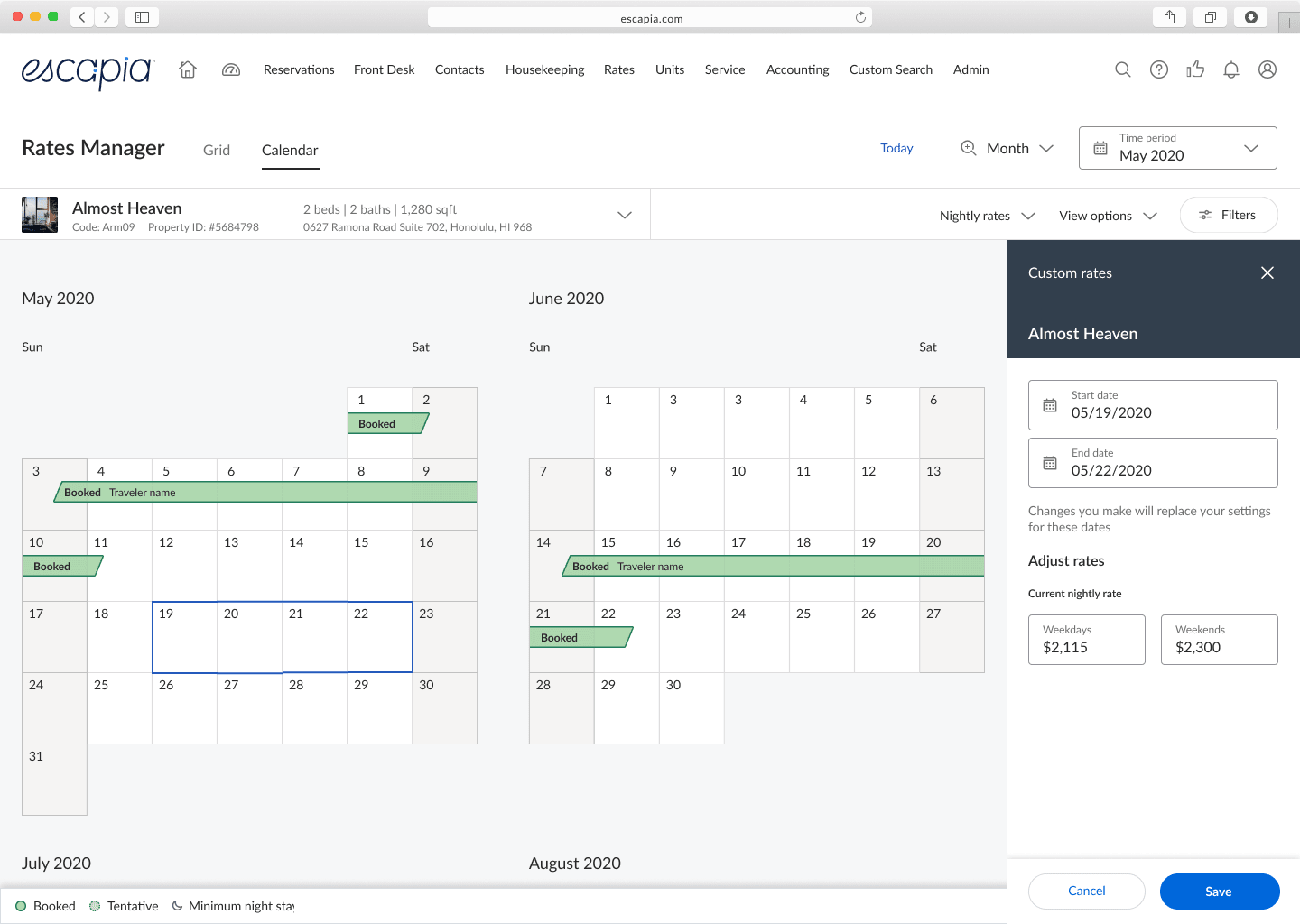Click the Tentative legend indicator

tap(95, 906)
